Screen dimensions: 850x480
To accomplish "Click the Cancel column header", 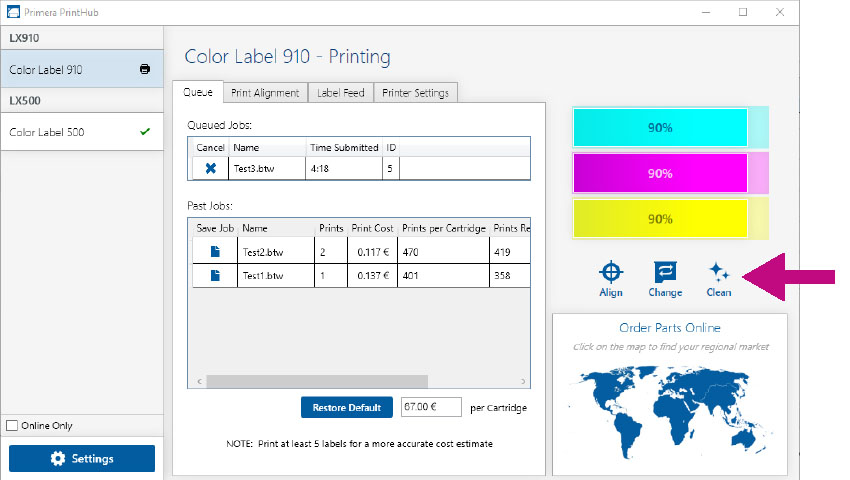I will (x=210, y=148).
